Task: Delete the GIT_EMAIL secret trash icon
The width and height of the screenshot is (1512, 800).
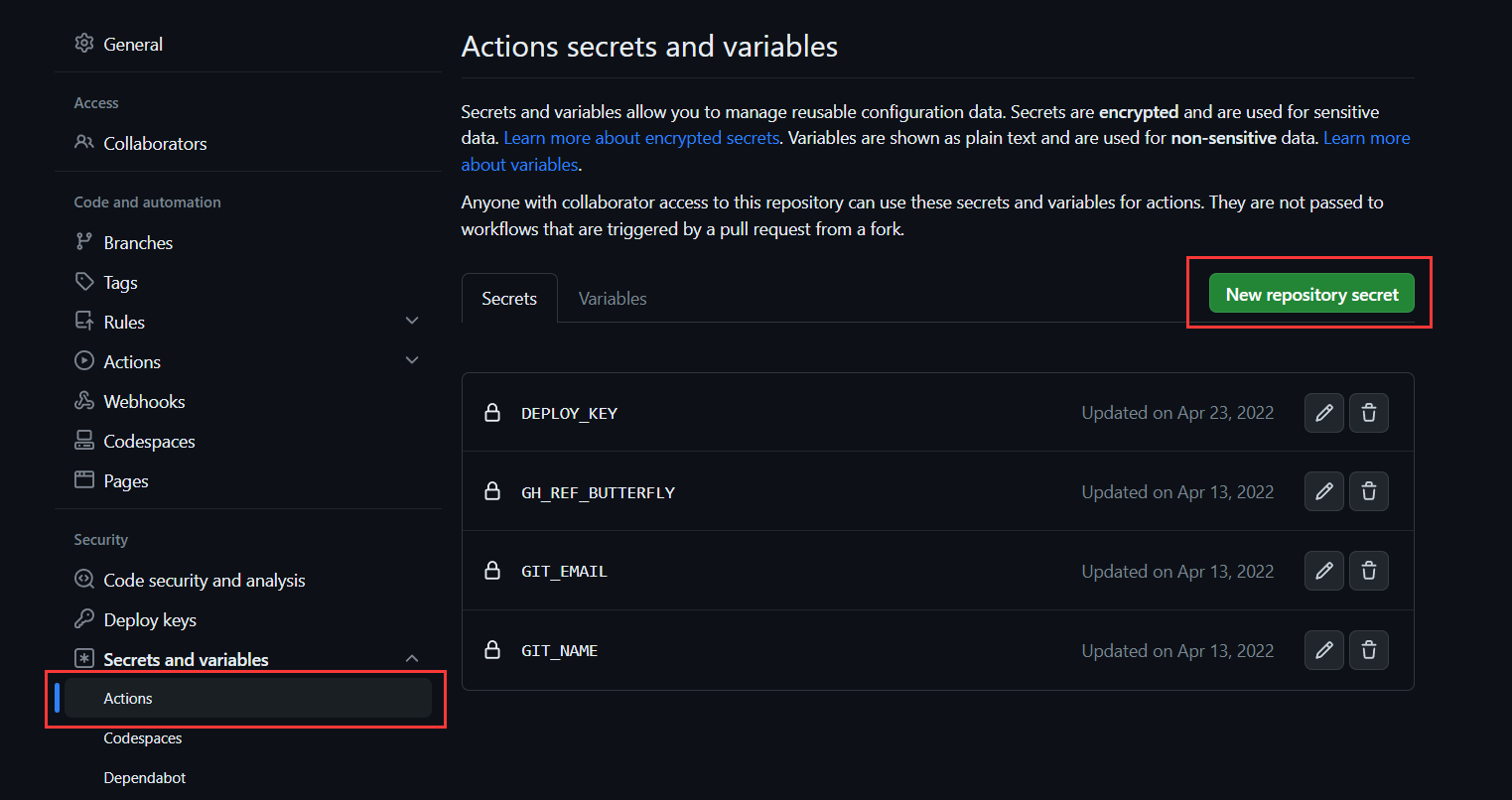Action: click(x=1368, y=571)
